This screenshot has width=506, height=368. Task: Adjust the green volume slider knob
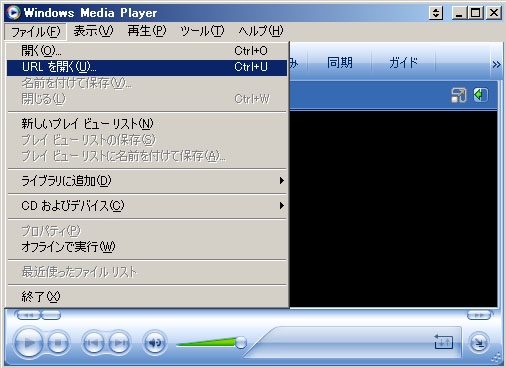tap(241, 342)
